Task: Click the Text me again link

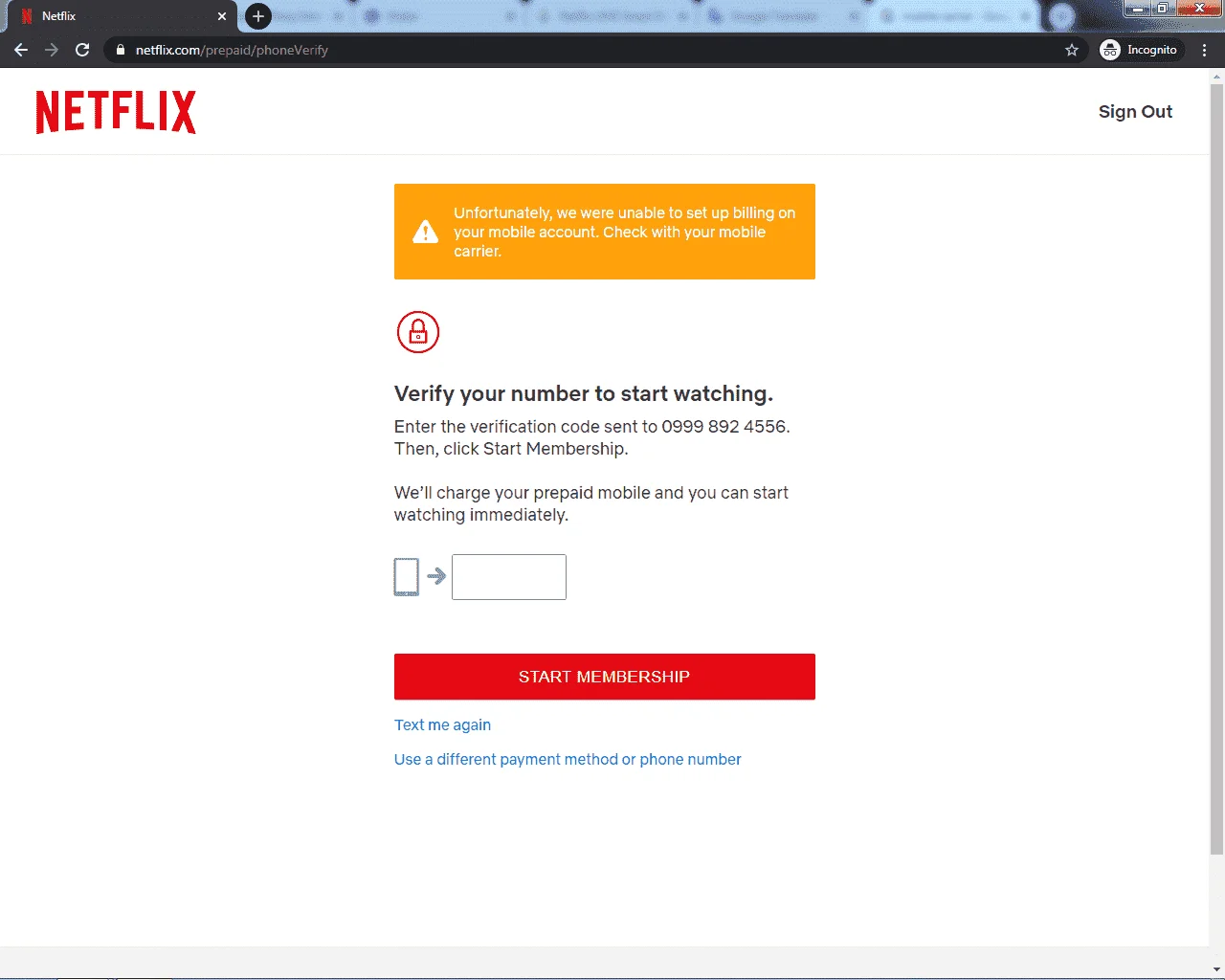Action: (442, 725)
